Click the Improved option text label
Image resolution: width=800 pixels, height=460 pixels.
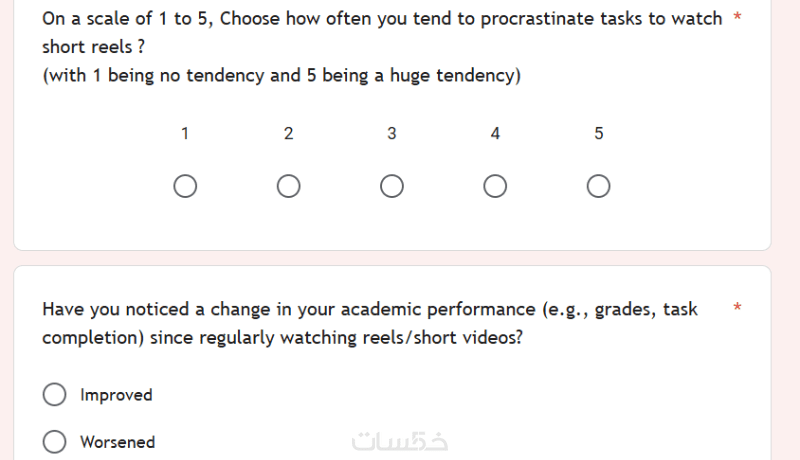coord(116,395)
